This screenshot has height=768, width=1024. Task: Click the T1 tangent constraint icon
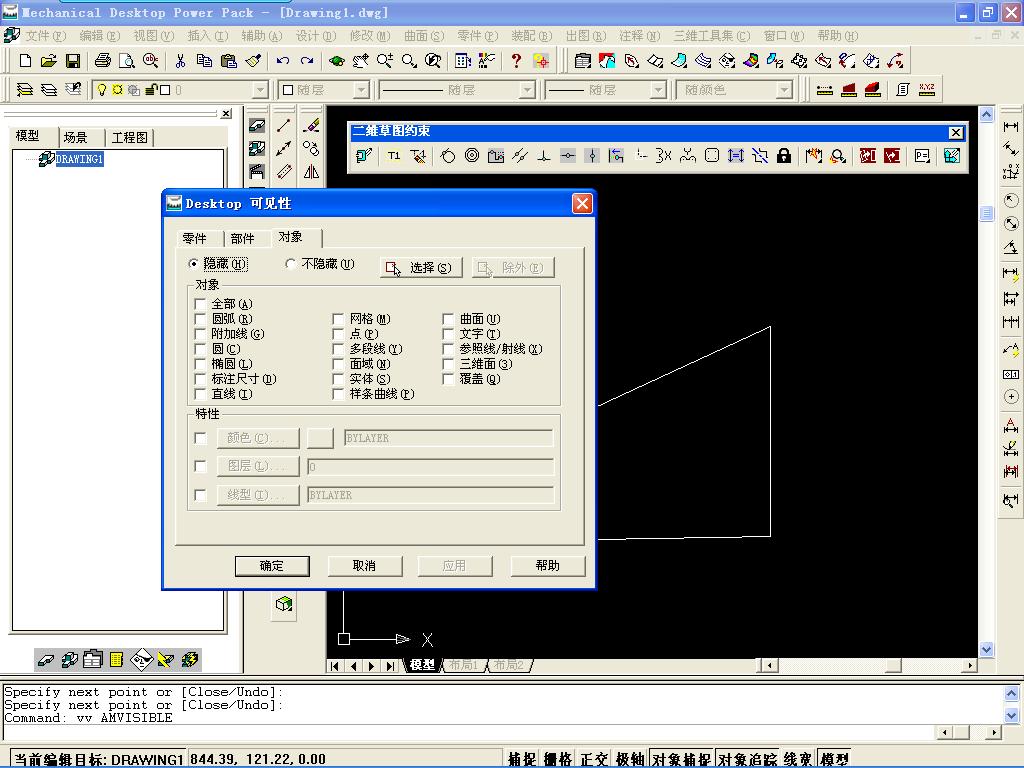(x=394, y=155)
